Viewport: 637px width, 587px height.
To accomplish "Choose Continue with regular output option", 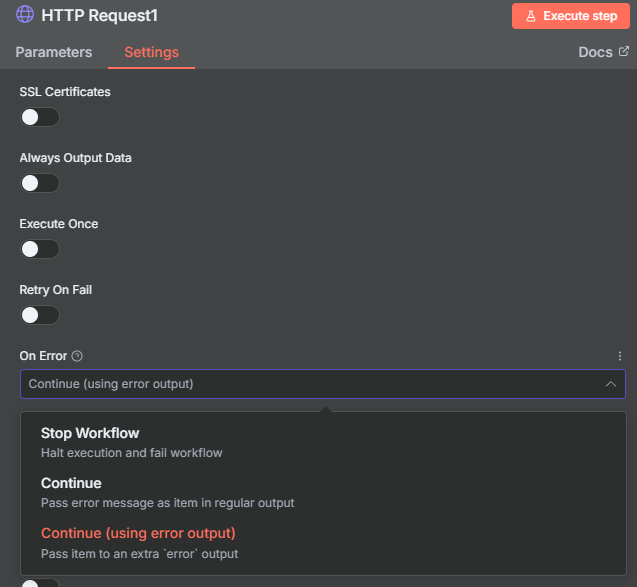I will 71,484.
